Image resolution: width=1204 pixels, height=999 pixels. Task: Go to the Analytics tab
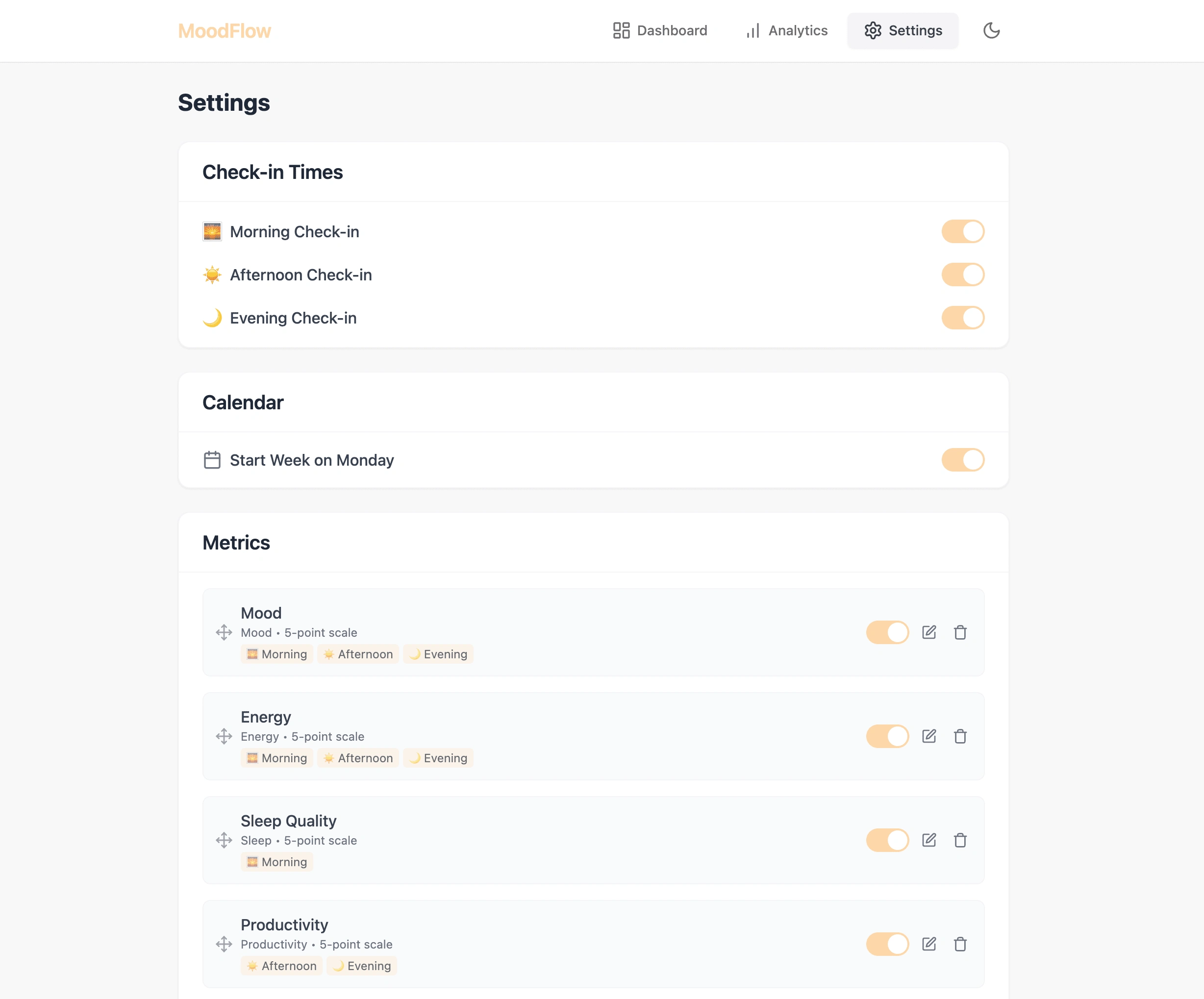coord(787,31)
